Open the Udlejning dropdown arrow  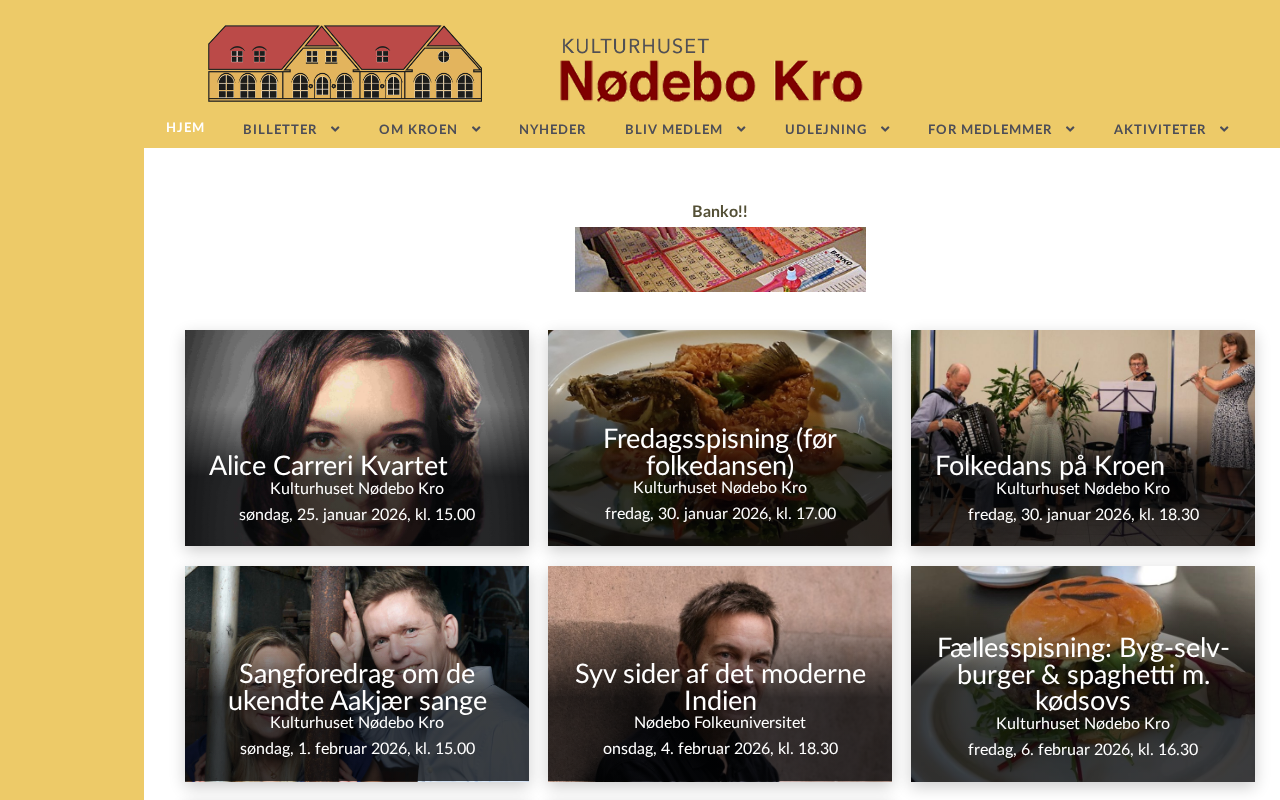pos(885,129)
